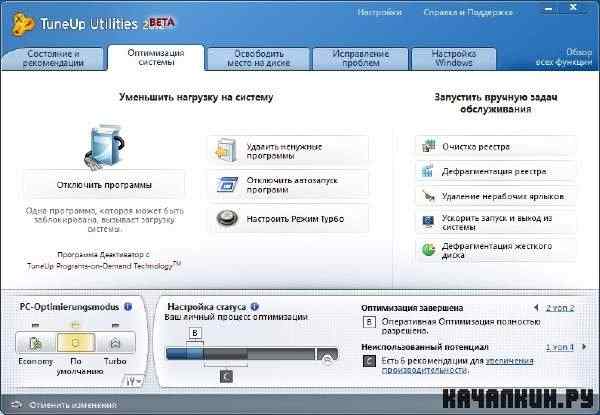Click Отключить программы button
Screen dimensions: 600x415
pos(104,185)
